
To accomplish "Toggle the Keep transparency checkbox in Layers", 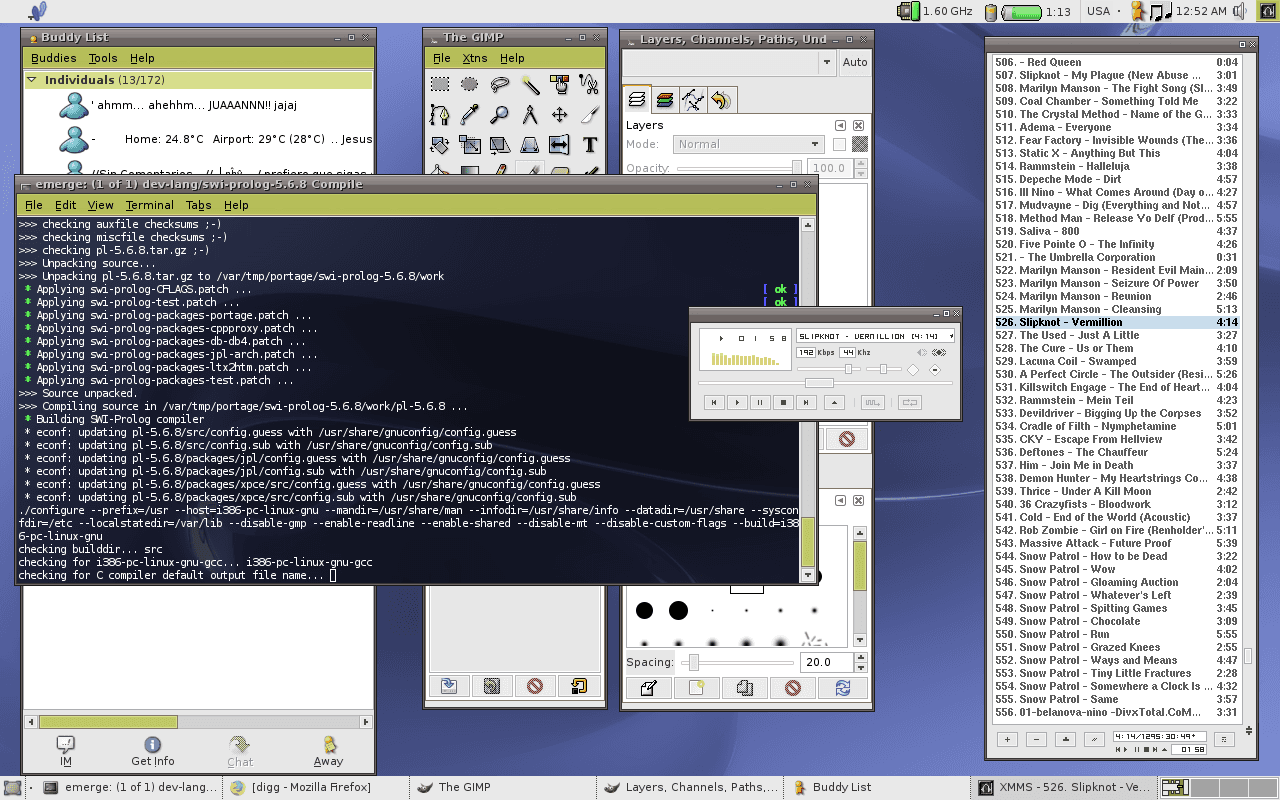I will pyautogui.click(x=839, y=145).
